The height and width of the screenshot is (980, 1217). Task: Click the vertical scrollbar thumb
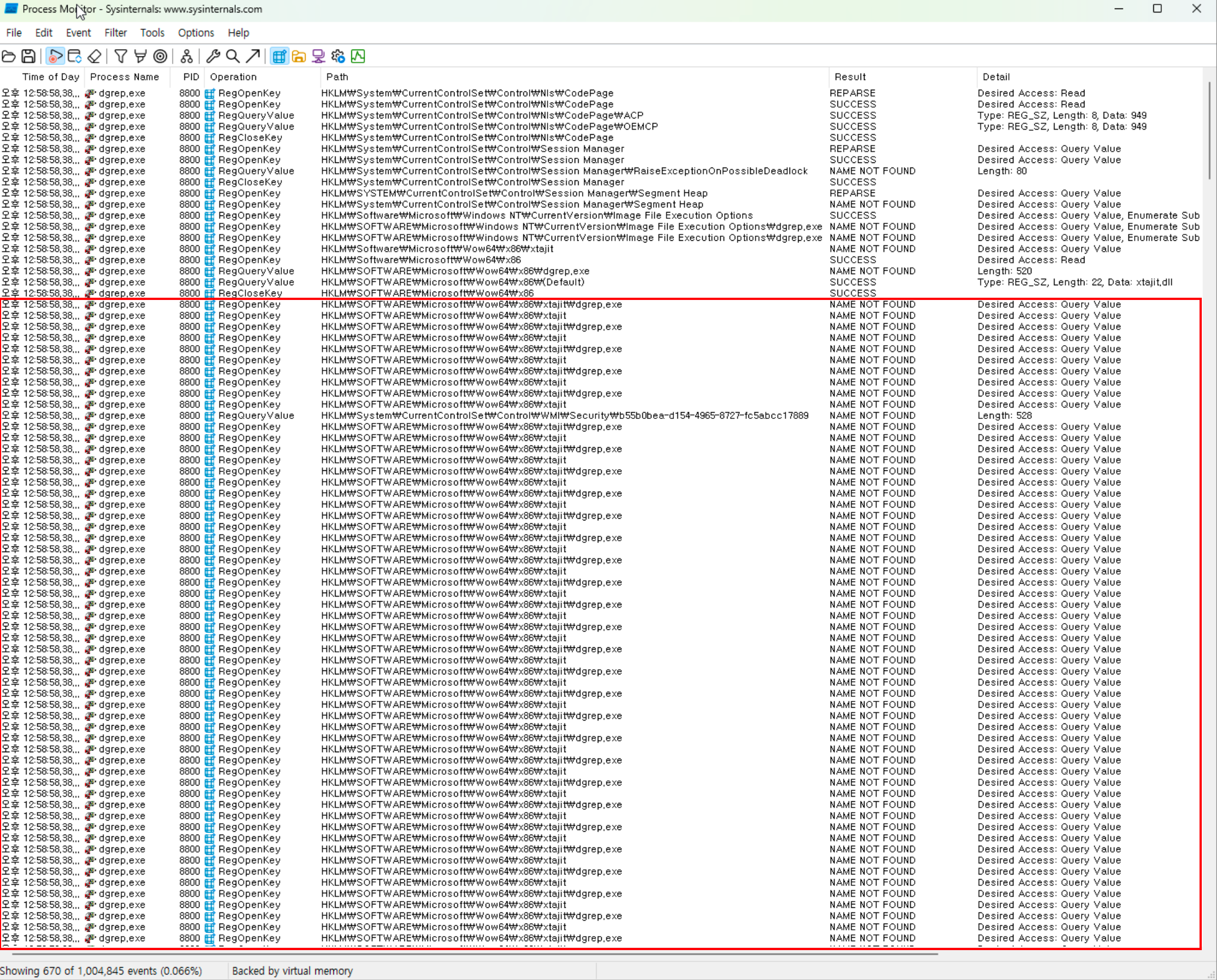[1210, 130]
